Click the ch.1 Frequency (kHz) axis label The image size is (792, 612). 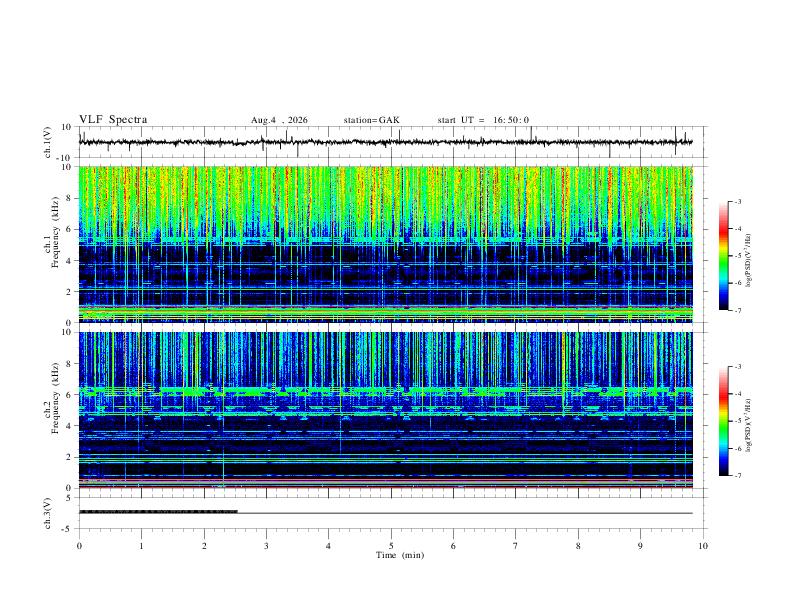[x=52, y=245]
